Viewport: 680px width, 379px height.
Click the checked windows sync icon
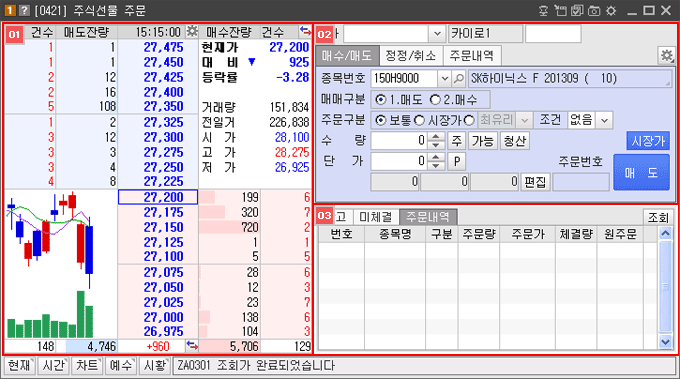pos(577,10)
